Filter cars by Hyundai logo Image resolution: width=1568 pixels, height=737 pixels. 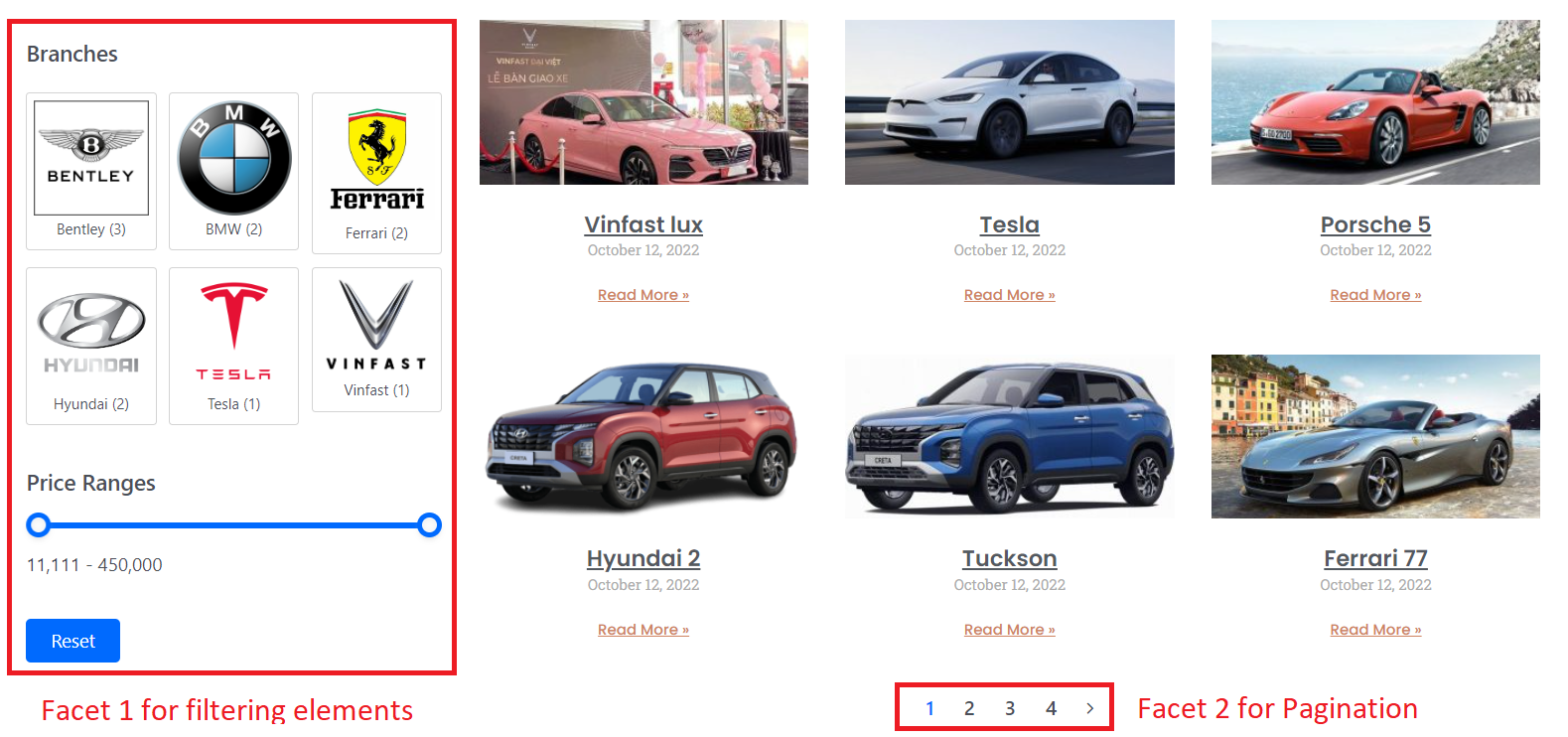click(x=91, y=333)
